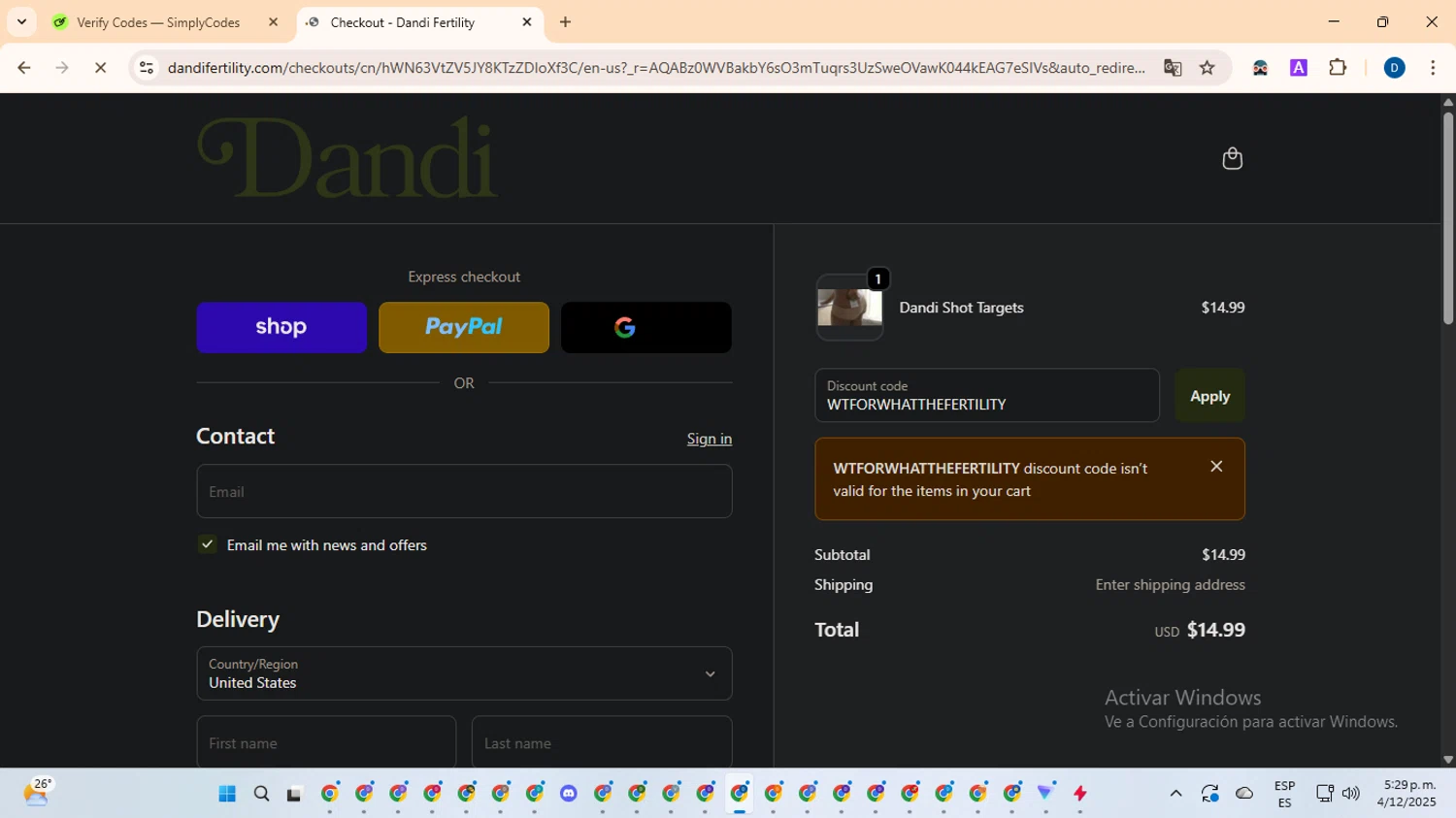
Task: Click the Express checkout label
Action: [x=464, y=277]
